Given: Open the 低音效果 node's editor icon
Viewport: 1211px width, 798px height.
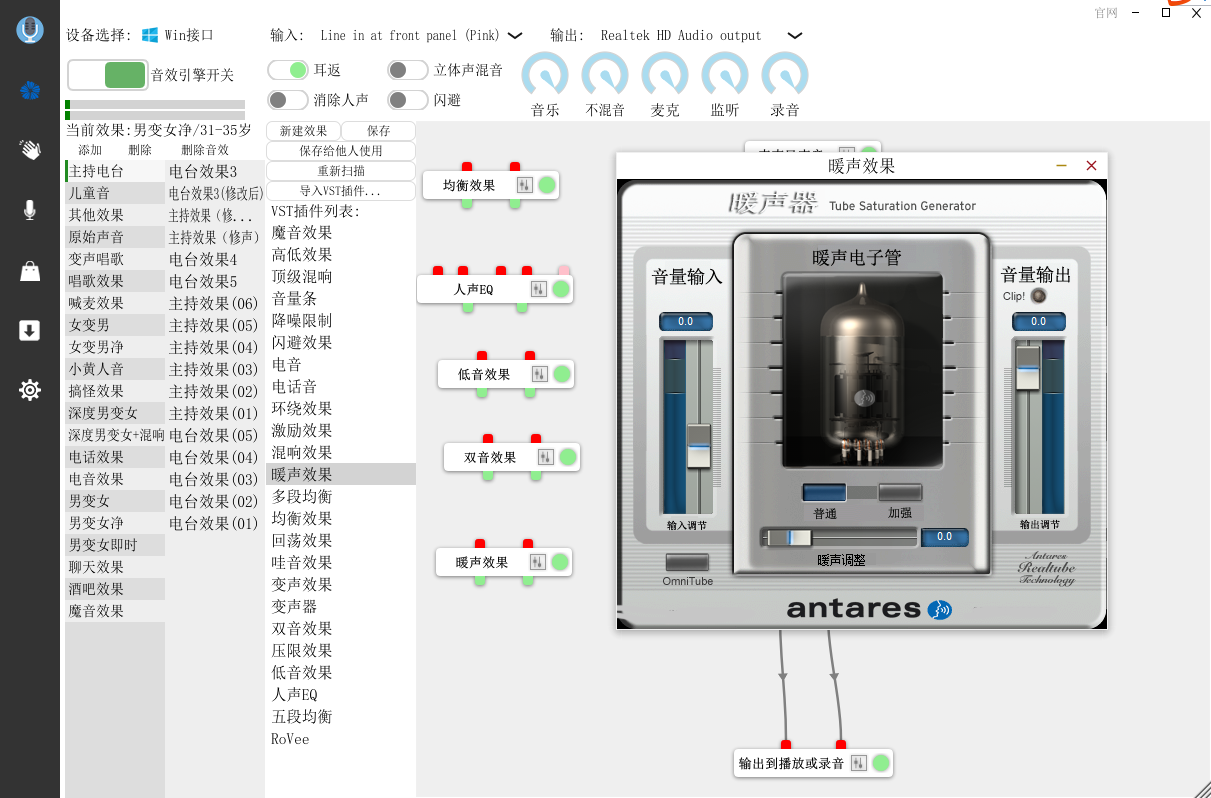Looking at the screenshot, I should (540, 374).
